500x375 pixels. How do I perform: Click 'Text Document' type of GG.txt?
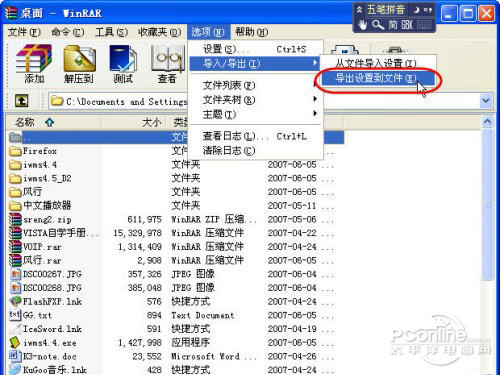point(203,315)
